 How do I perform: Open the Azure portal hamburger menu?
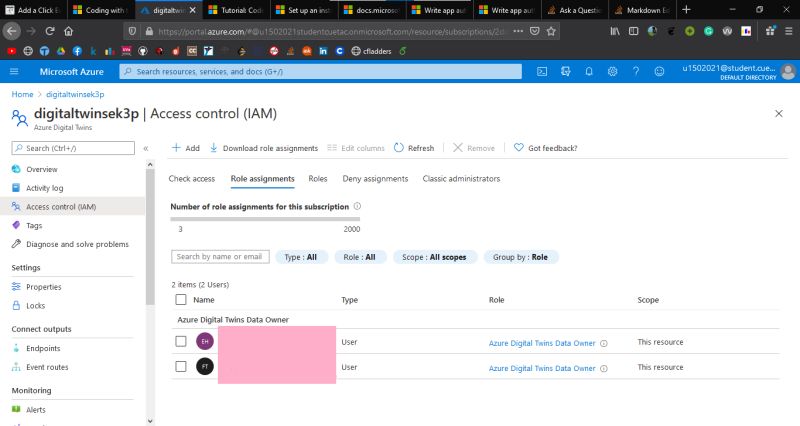pyautogui.click(x=14, y=71)
